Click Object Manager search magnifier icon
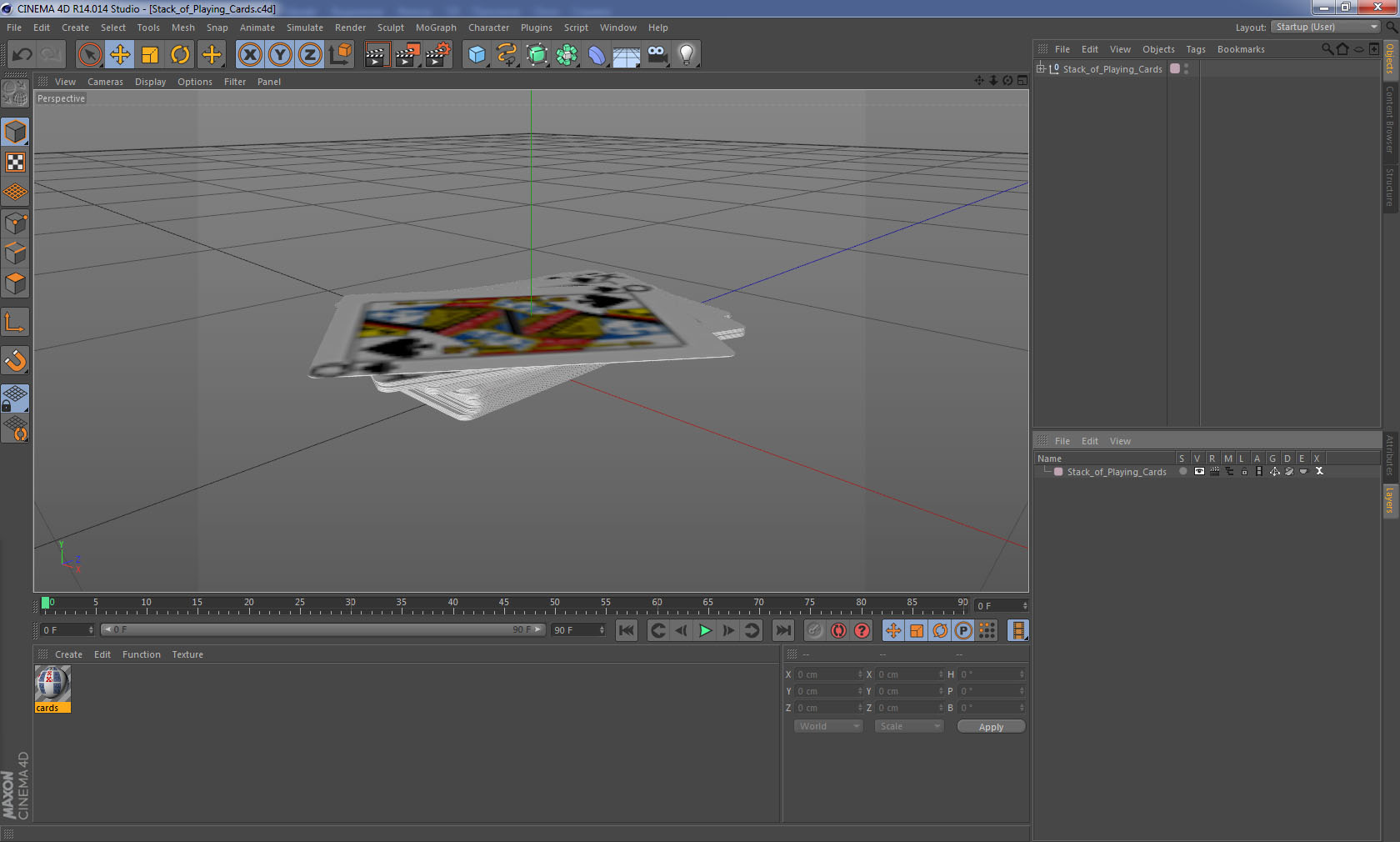The image size is (1400, 842). pos(1327,49)
